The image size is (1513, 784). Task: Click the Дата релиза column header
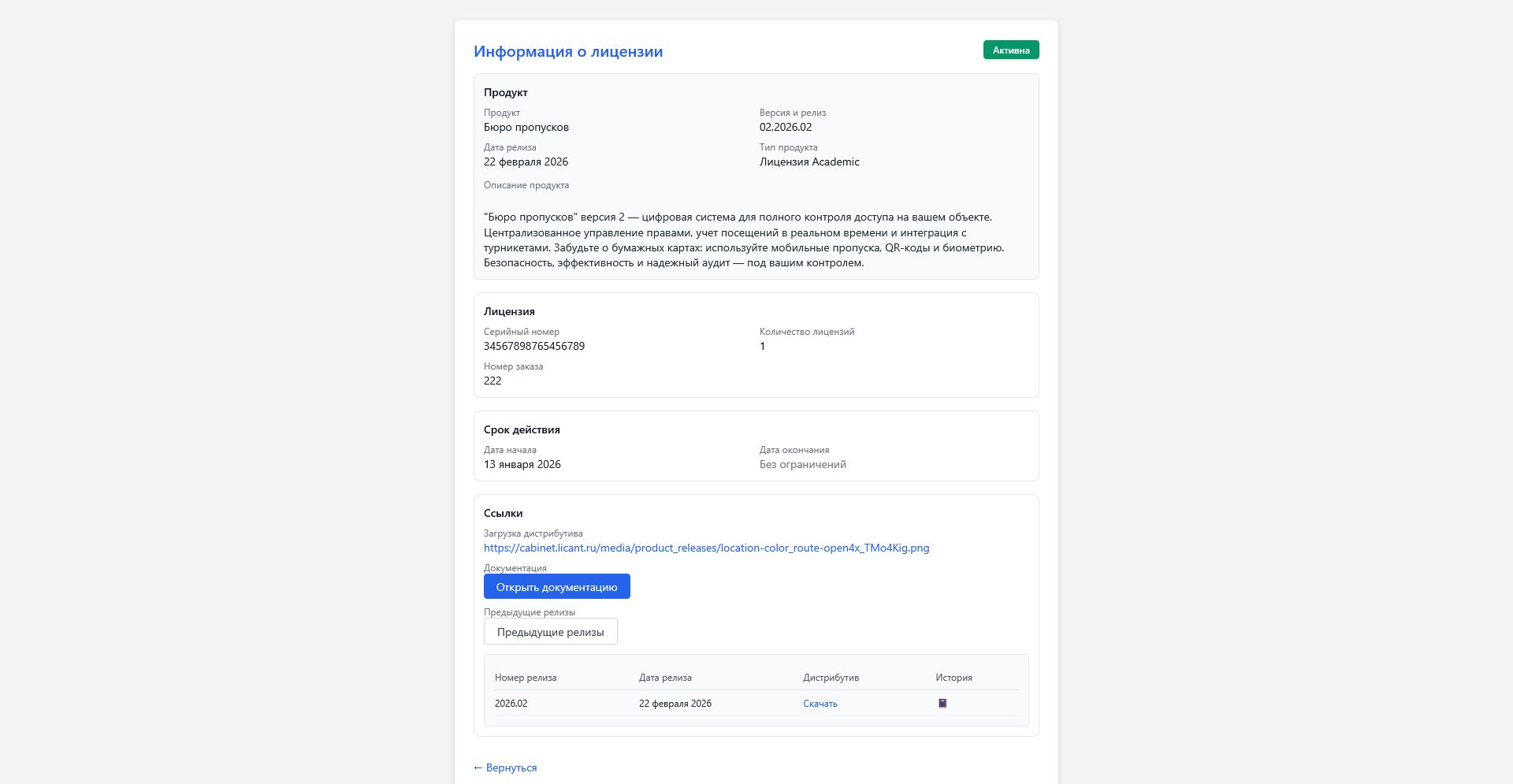pos(665,678)
